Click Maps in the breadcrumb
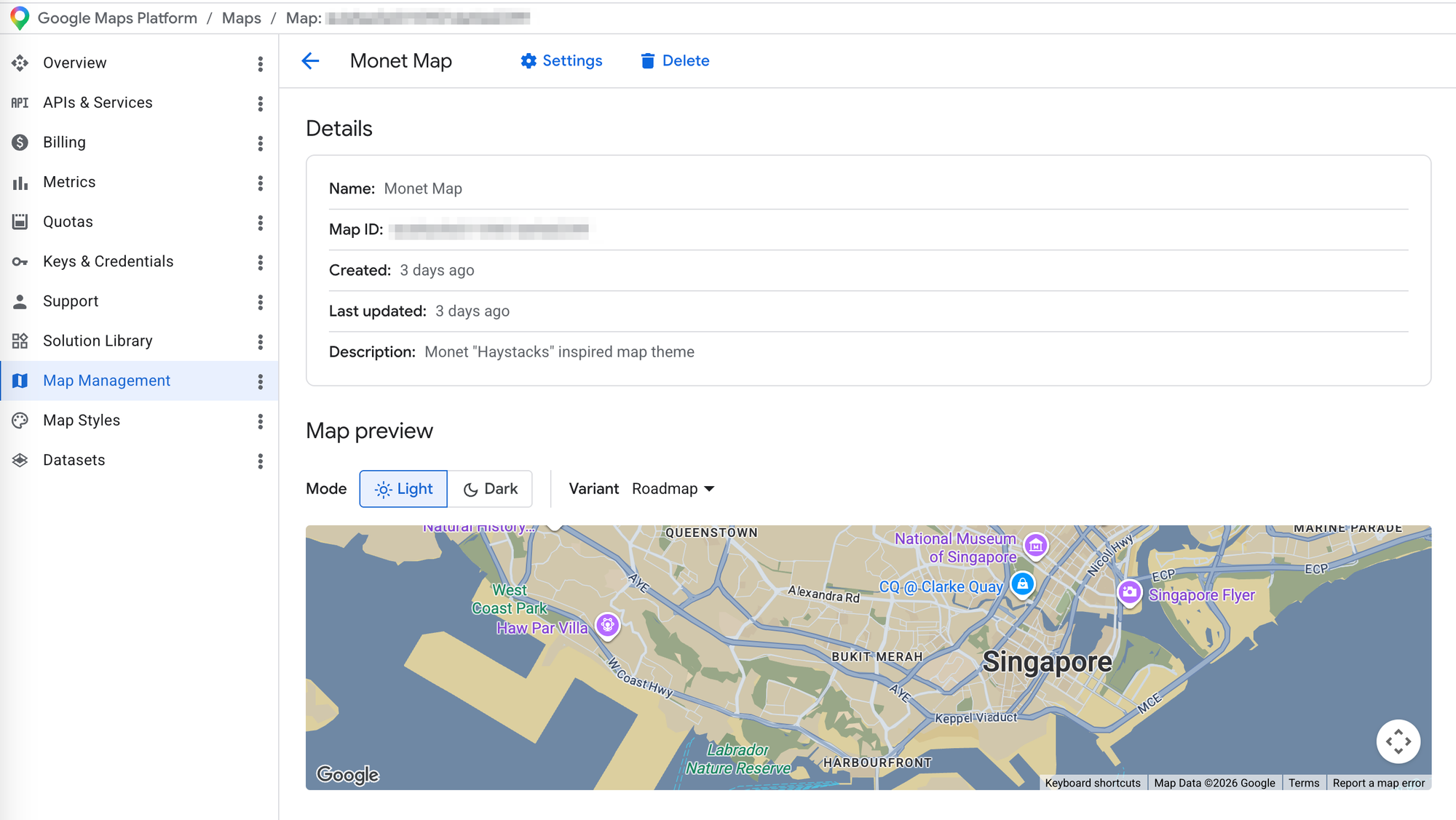Viewport: 1456px width, 820px height. pos(242,18)
